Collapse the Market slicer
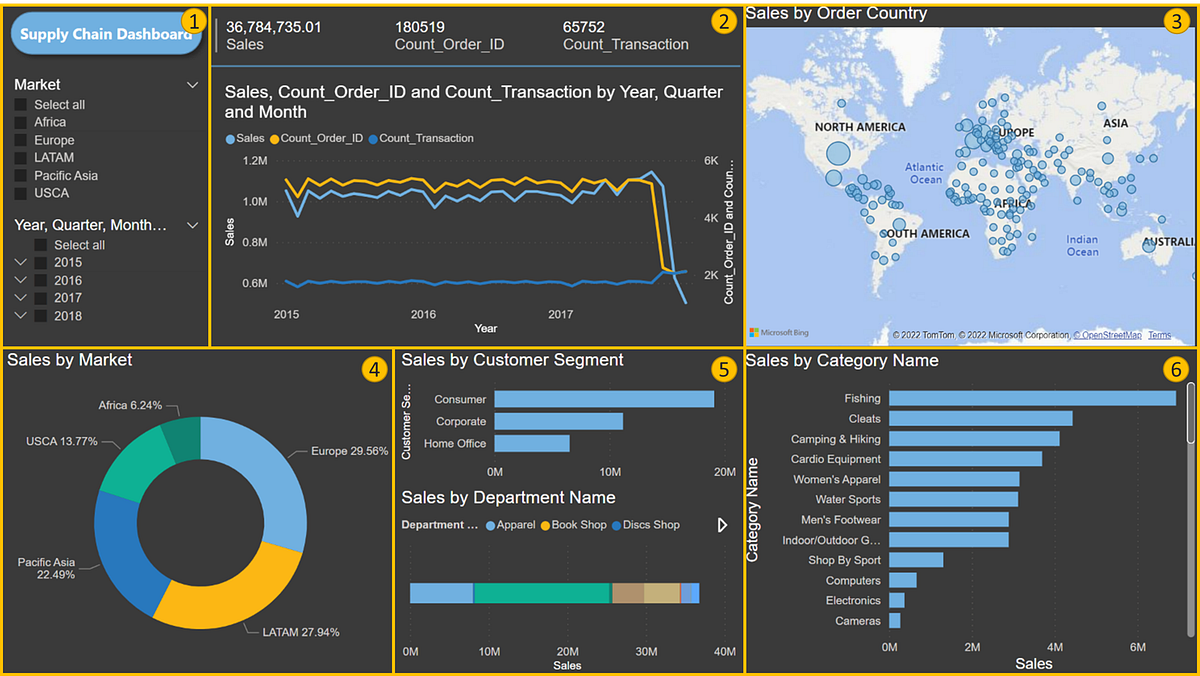Viewport: 1200px width, 676px height. click(193, 84)
